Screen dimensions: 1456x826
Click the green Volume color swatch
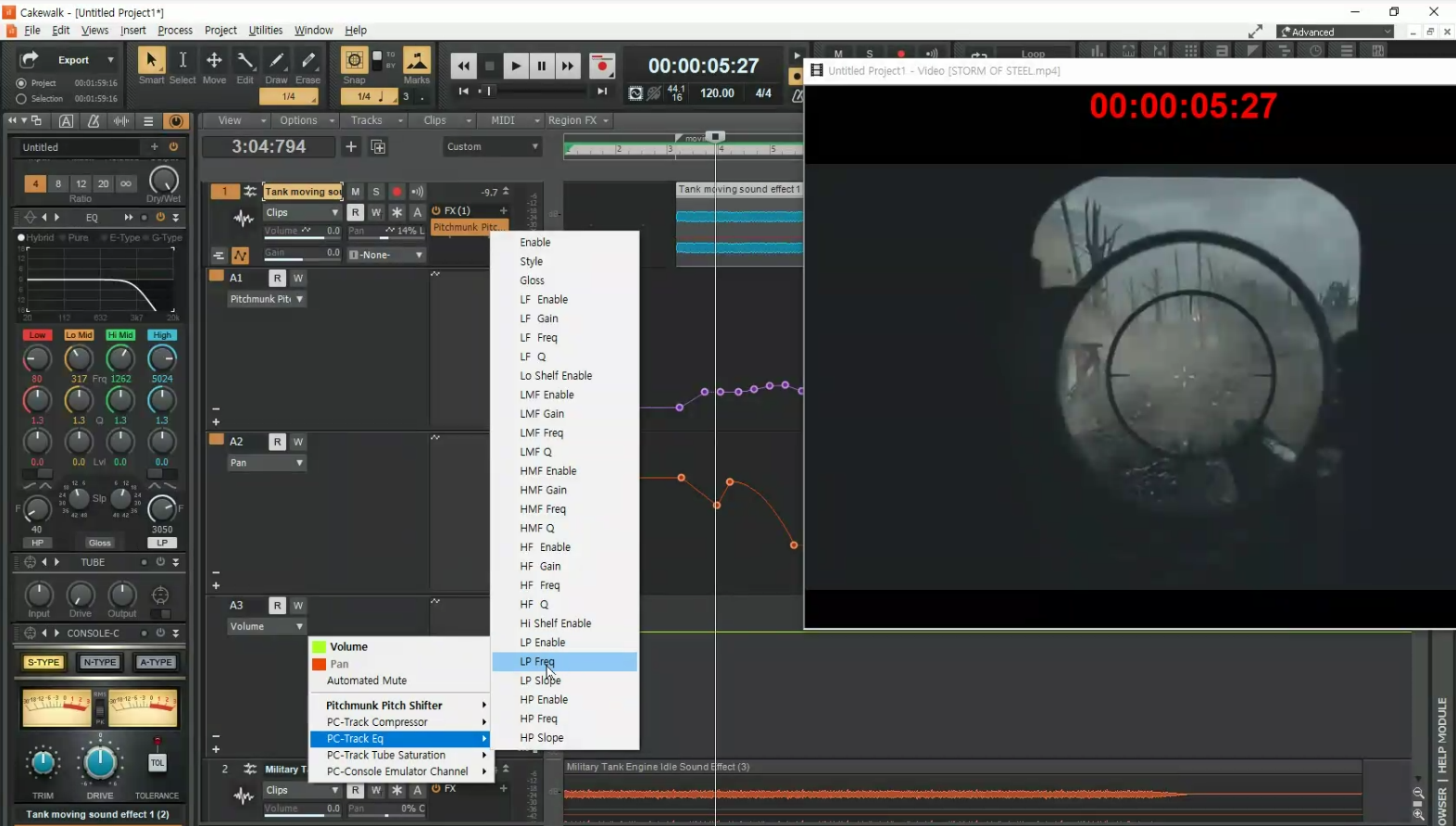click(320, 647)
